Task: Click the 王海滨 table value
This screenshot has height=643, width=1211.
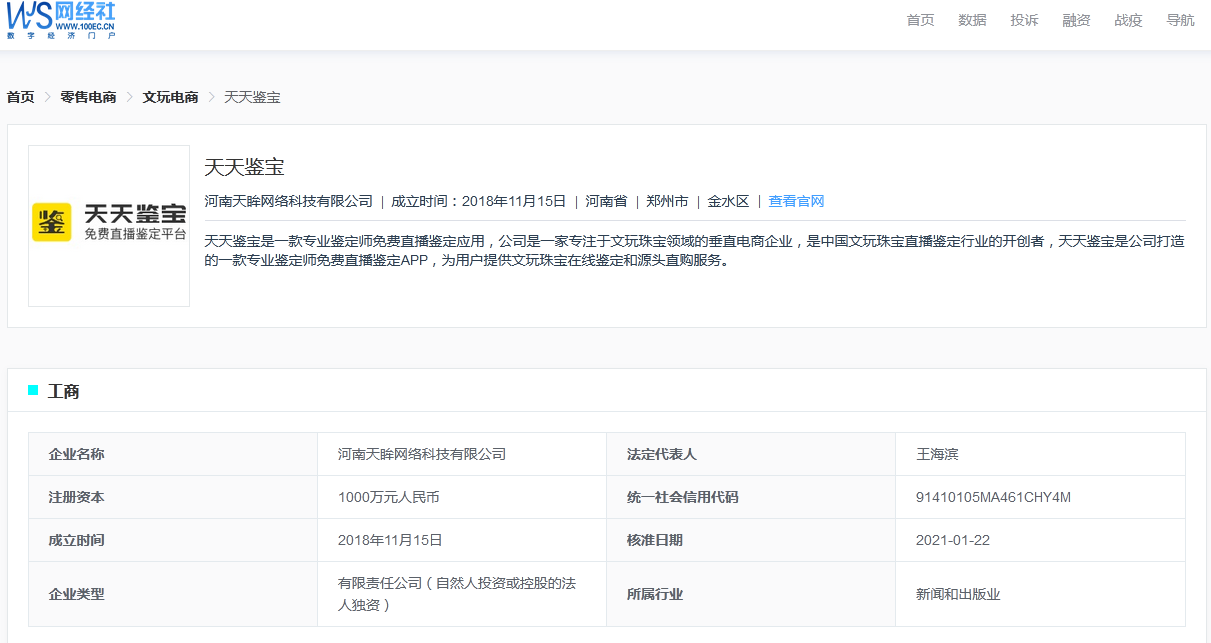Action: [937, 454]
